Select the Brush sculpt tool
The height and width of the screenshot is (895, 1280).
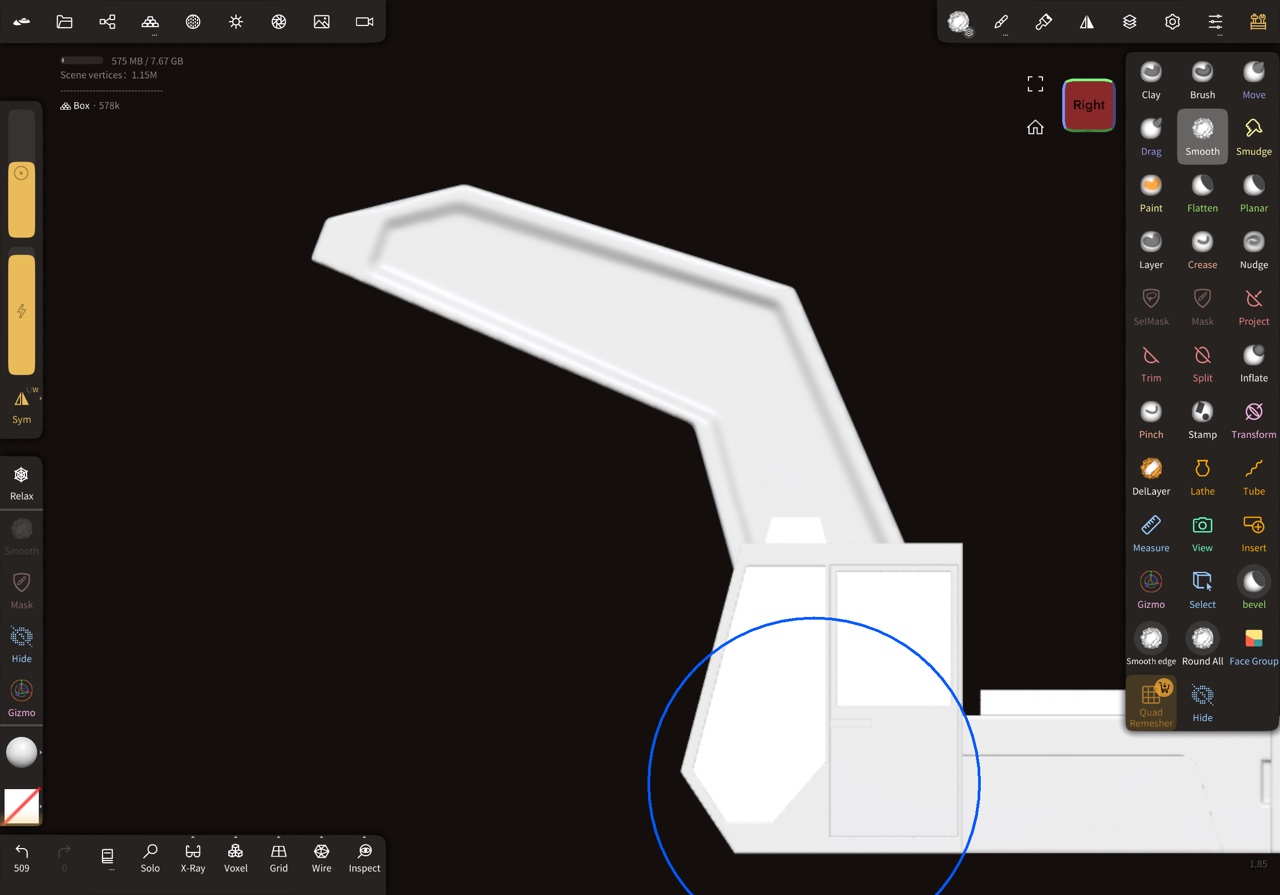[1202, 79]
